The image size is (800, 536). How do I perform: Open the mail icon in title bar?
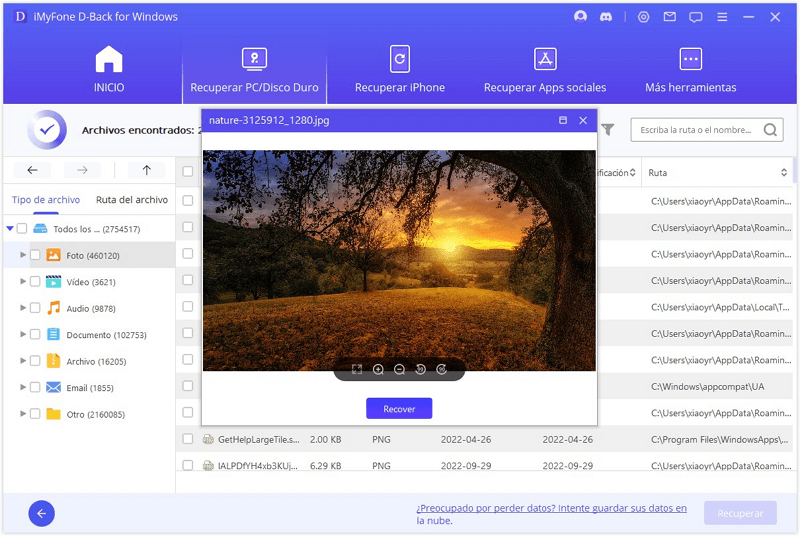tap(670, 17)
